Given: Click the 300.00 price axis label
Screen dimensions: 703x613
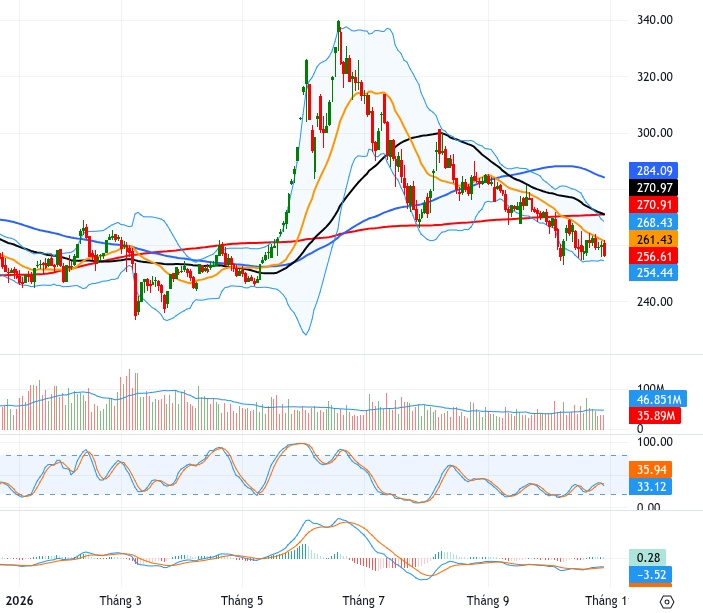Looking at the screenshot, I should tap(655, 133).
